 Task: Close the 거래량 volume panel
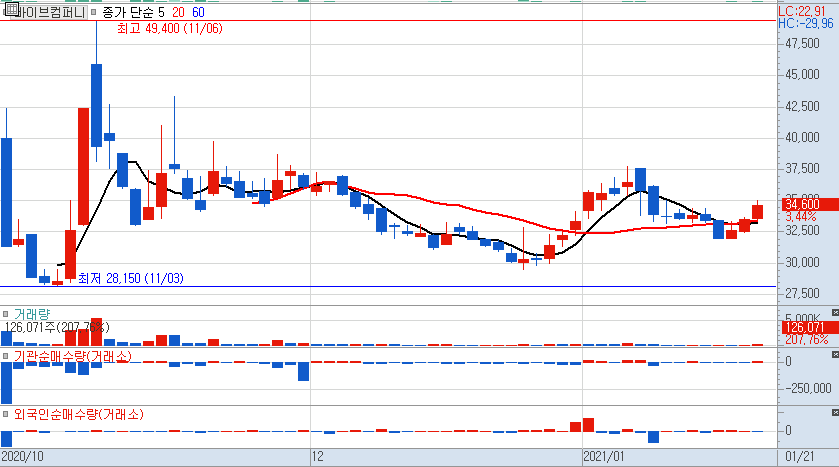point(835,312)
